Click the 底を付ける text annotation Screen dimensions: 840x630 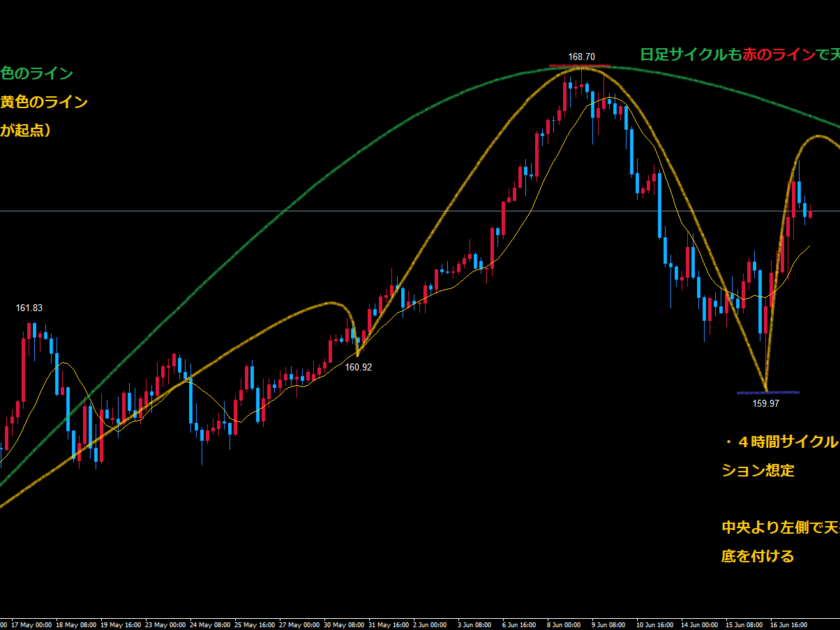[758, 556]
